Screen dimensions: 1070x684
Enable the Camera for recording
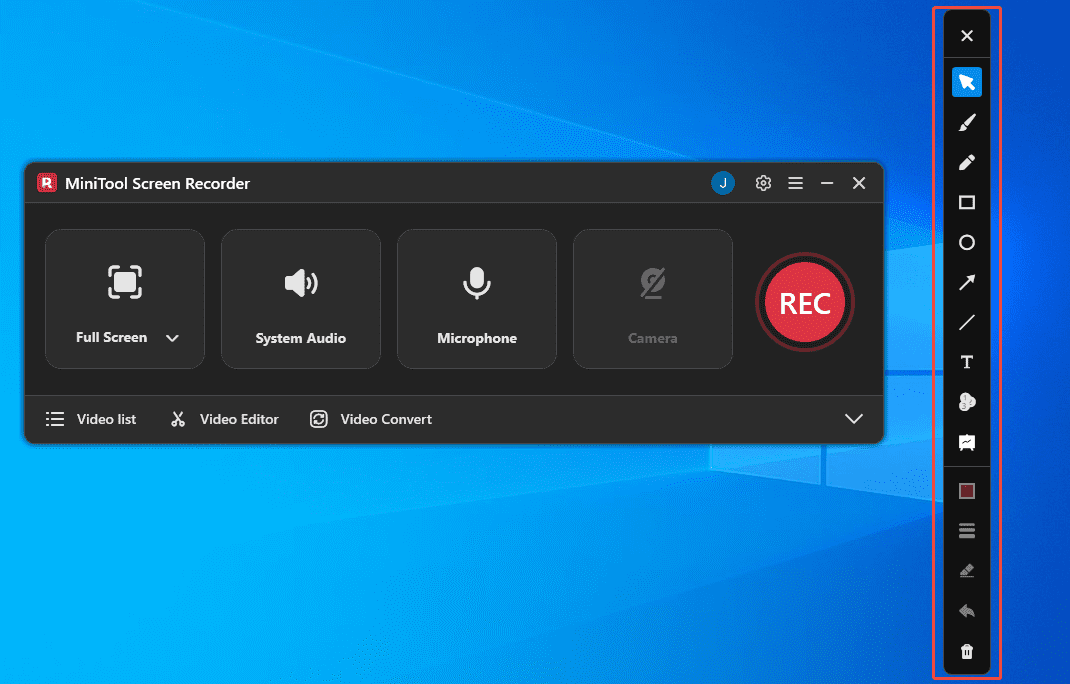click(652, 298)
